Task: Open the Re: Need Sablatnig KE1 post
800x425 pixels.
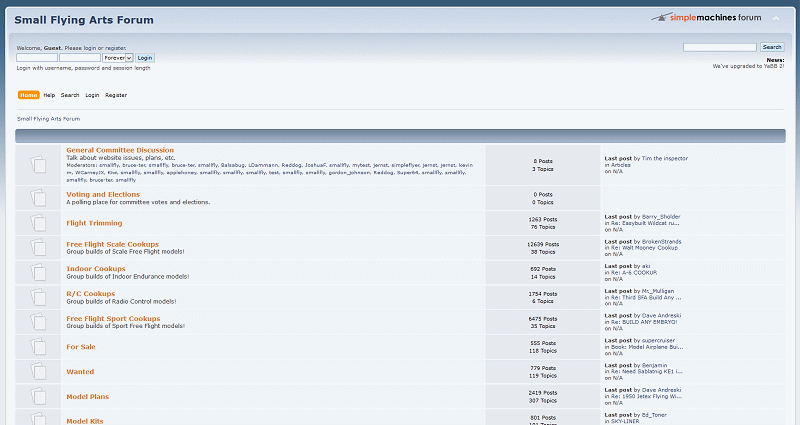Action: point(647,372)
